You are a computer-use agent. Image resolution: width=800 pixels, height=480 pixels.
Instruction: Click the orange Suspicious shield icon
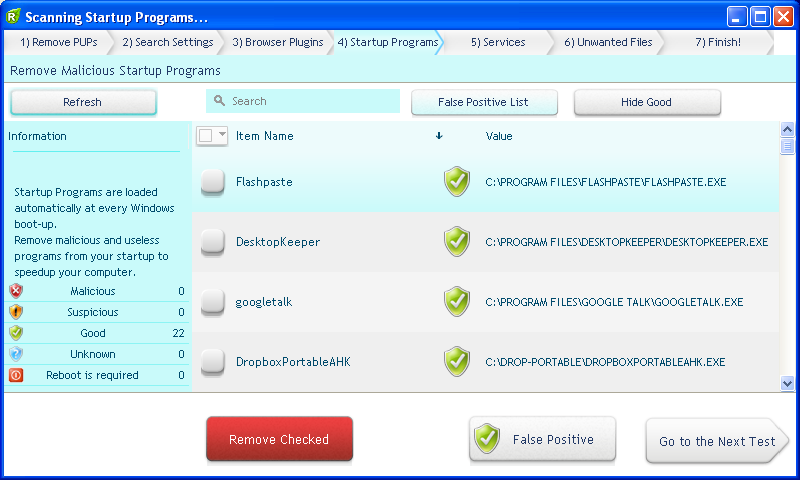16,312
